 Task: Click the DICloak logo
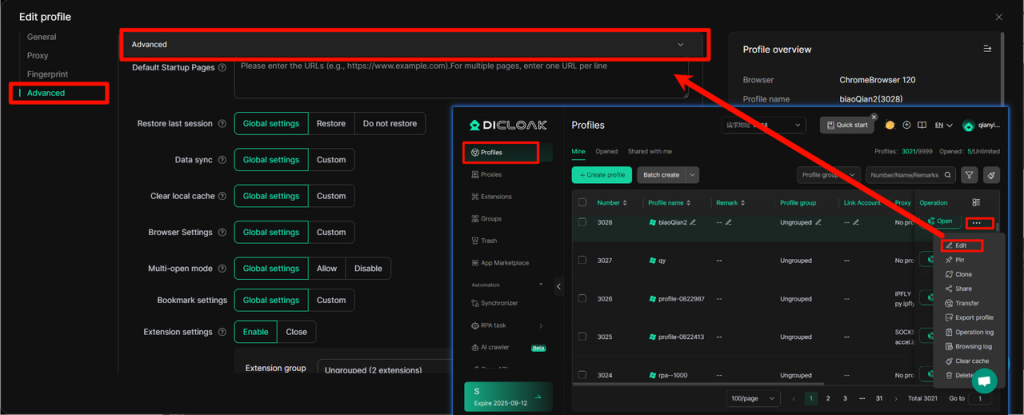coord(509,125)
